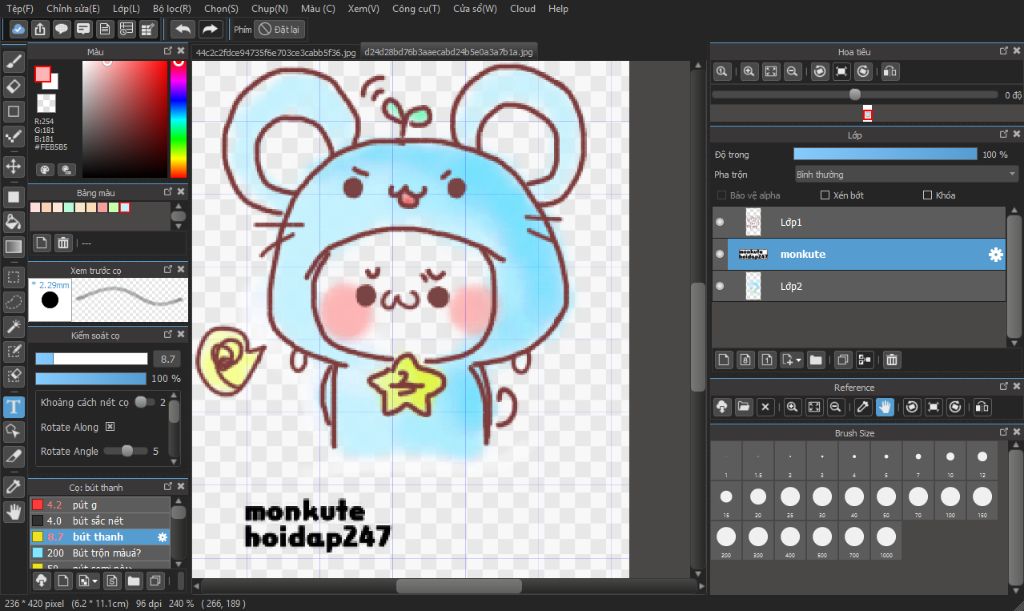The height and width of the screenshot is (611, 1024).
Task: Open the Pha trộn blend mode dropdown
Action: (906, 174)
